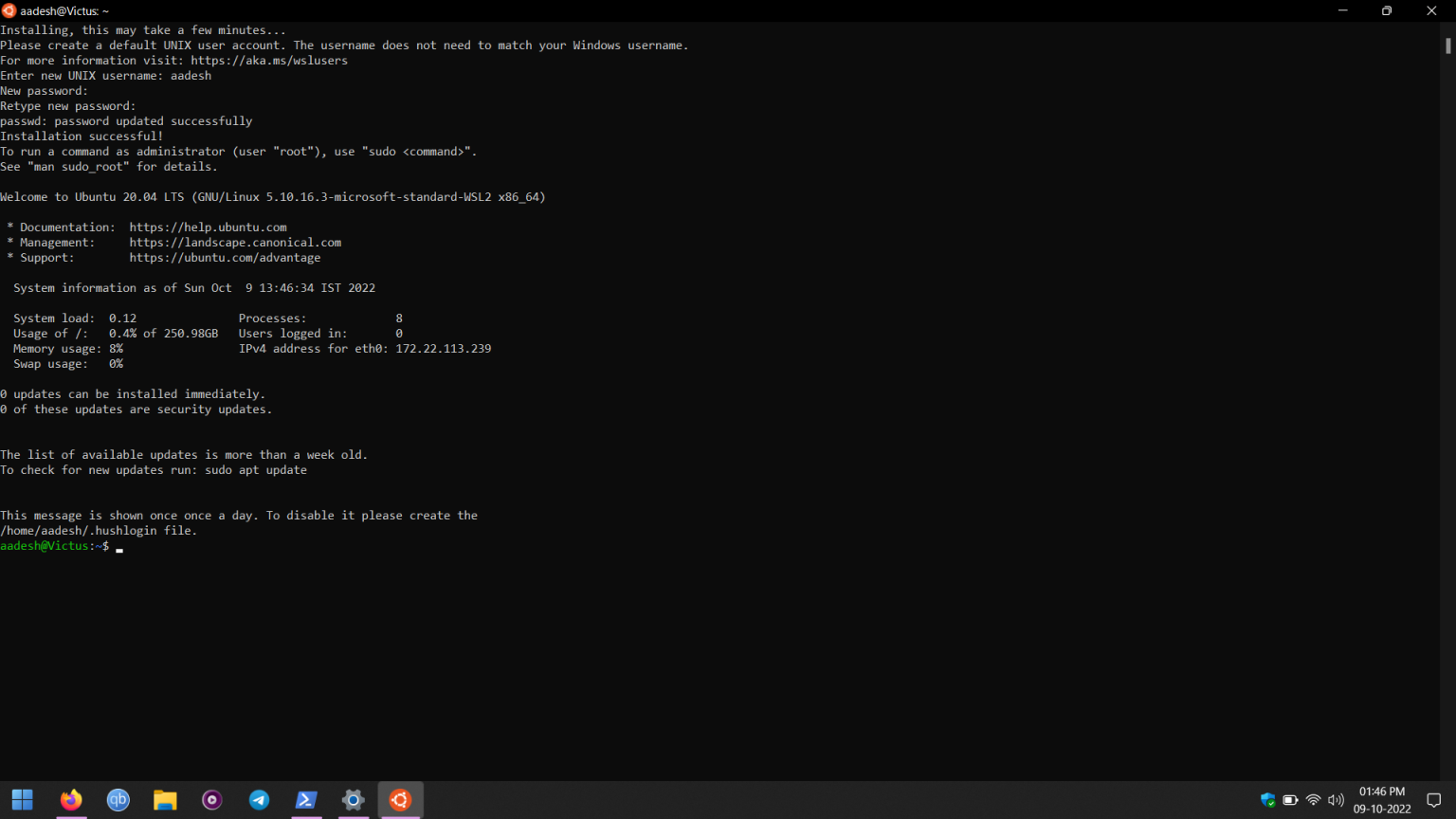This screenshot has width=1456, height=819.
Task: Launch the media player from the taskbar
Action: (x=211, y=800)
